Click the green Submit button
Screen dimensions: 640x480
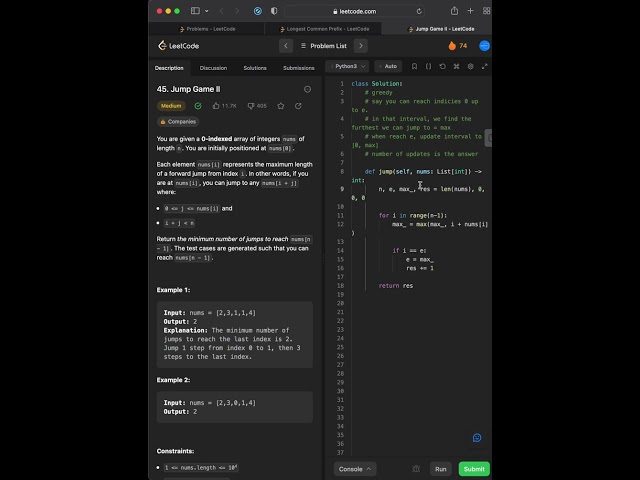tap(474, 469)
